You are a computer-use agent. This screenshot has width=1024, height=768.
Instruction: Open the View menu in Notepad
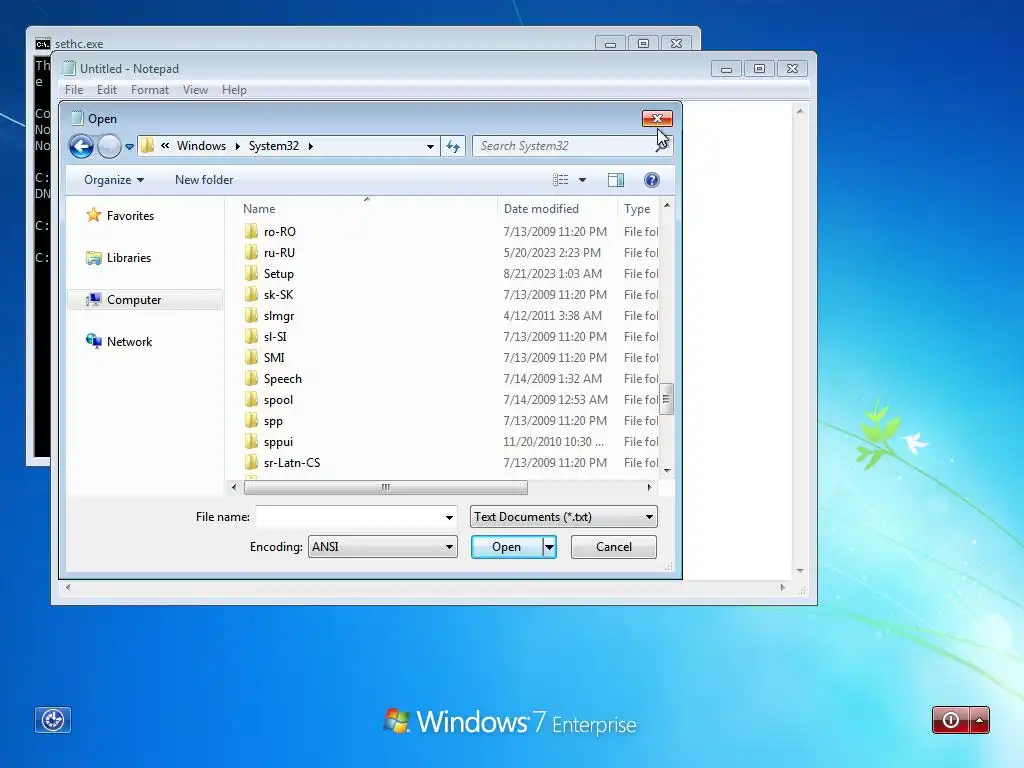pyautogui.click(x=195, y=90)
